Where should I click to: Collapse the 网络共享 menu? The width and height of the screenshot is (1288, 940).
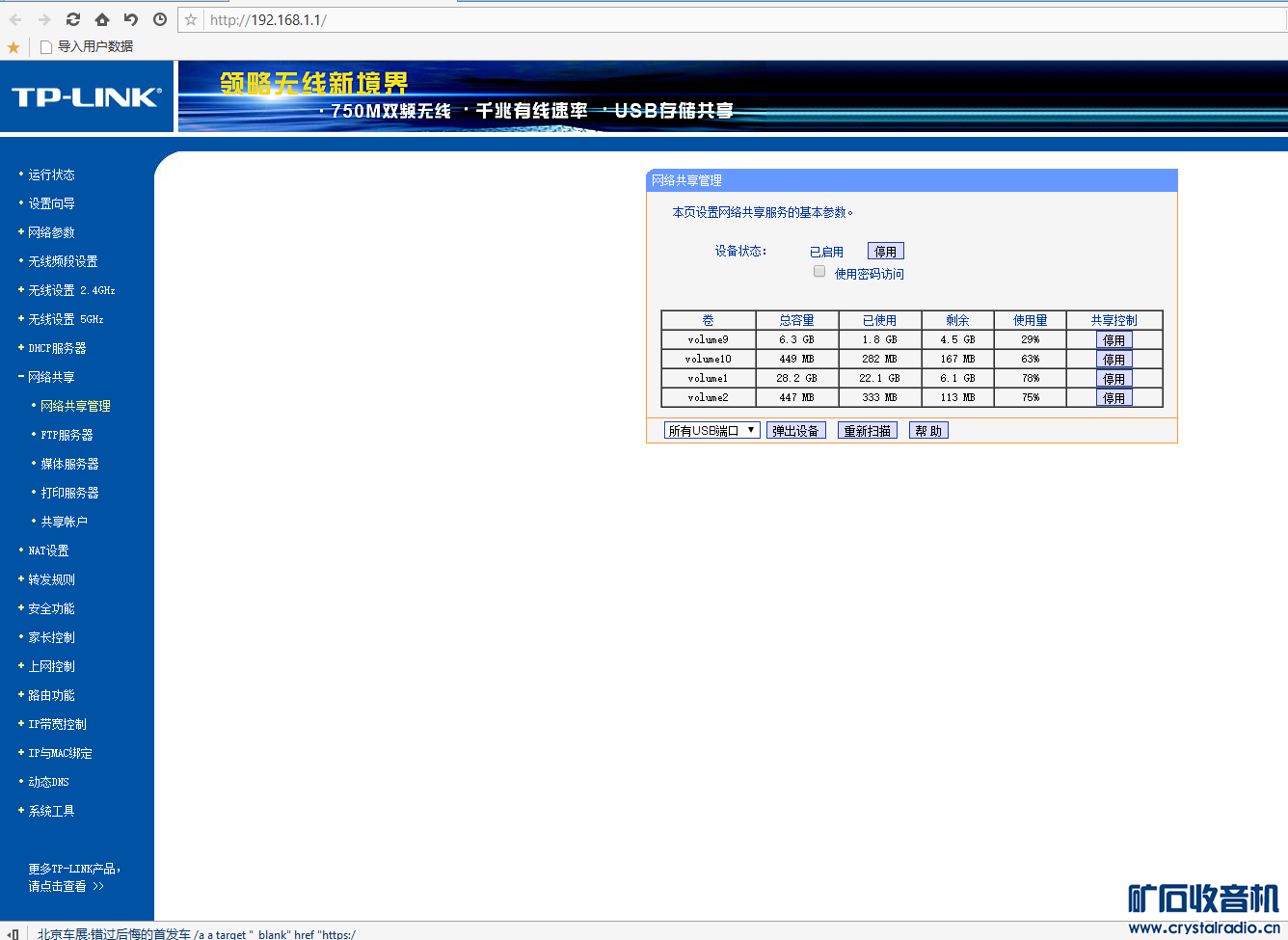coord(51,377)
